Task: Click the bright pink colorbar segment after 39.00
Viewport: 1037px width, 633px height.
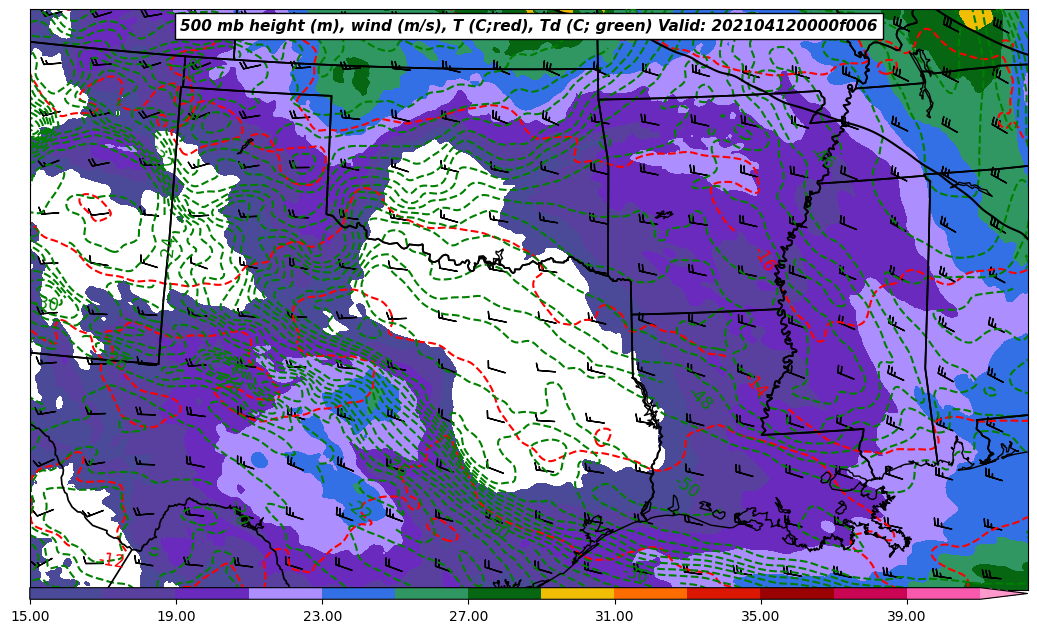Action: 942,593
